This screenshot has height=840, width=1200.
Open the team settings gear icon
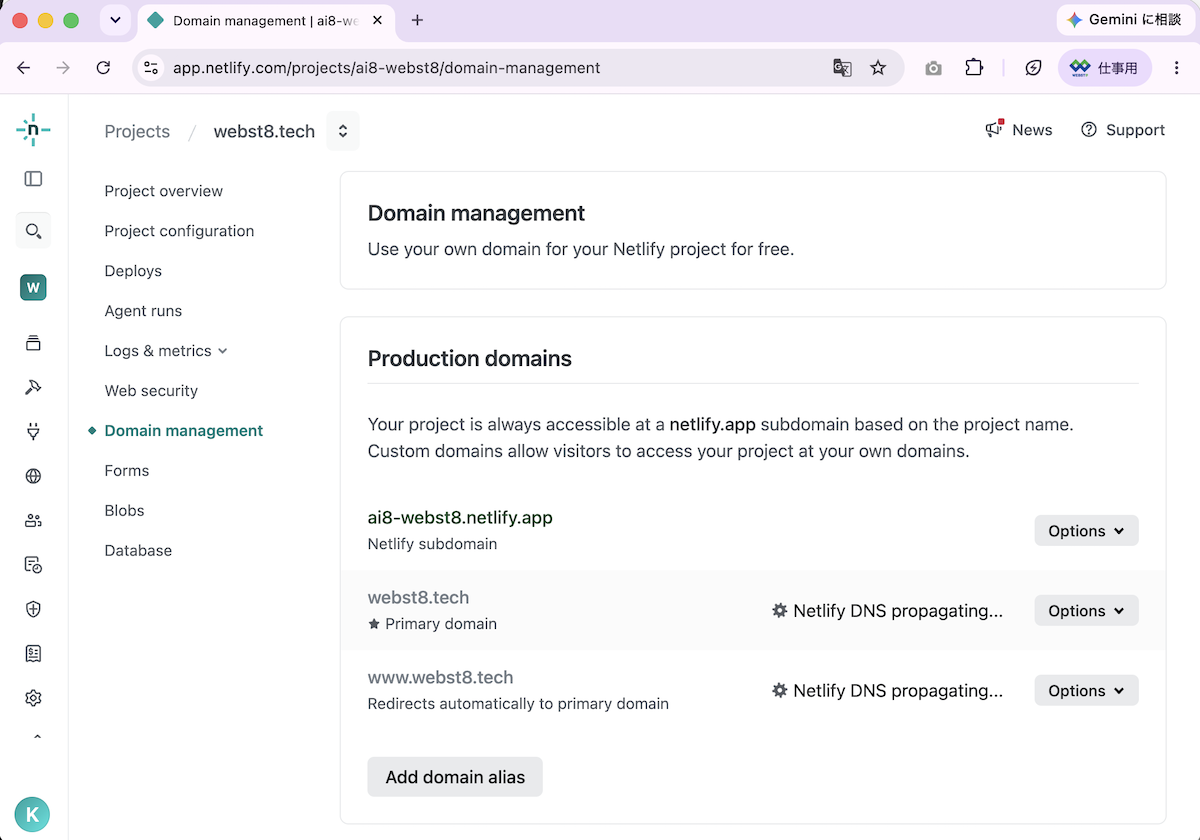click(33, 698)
